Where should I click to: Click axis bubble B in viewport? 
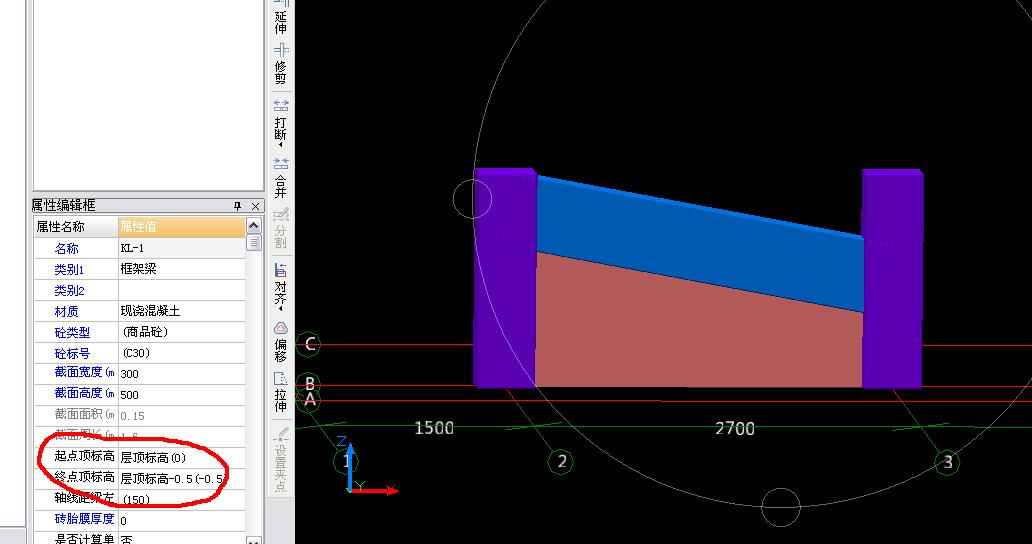coord(309,384)
